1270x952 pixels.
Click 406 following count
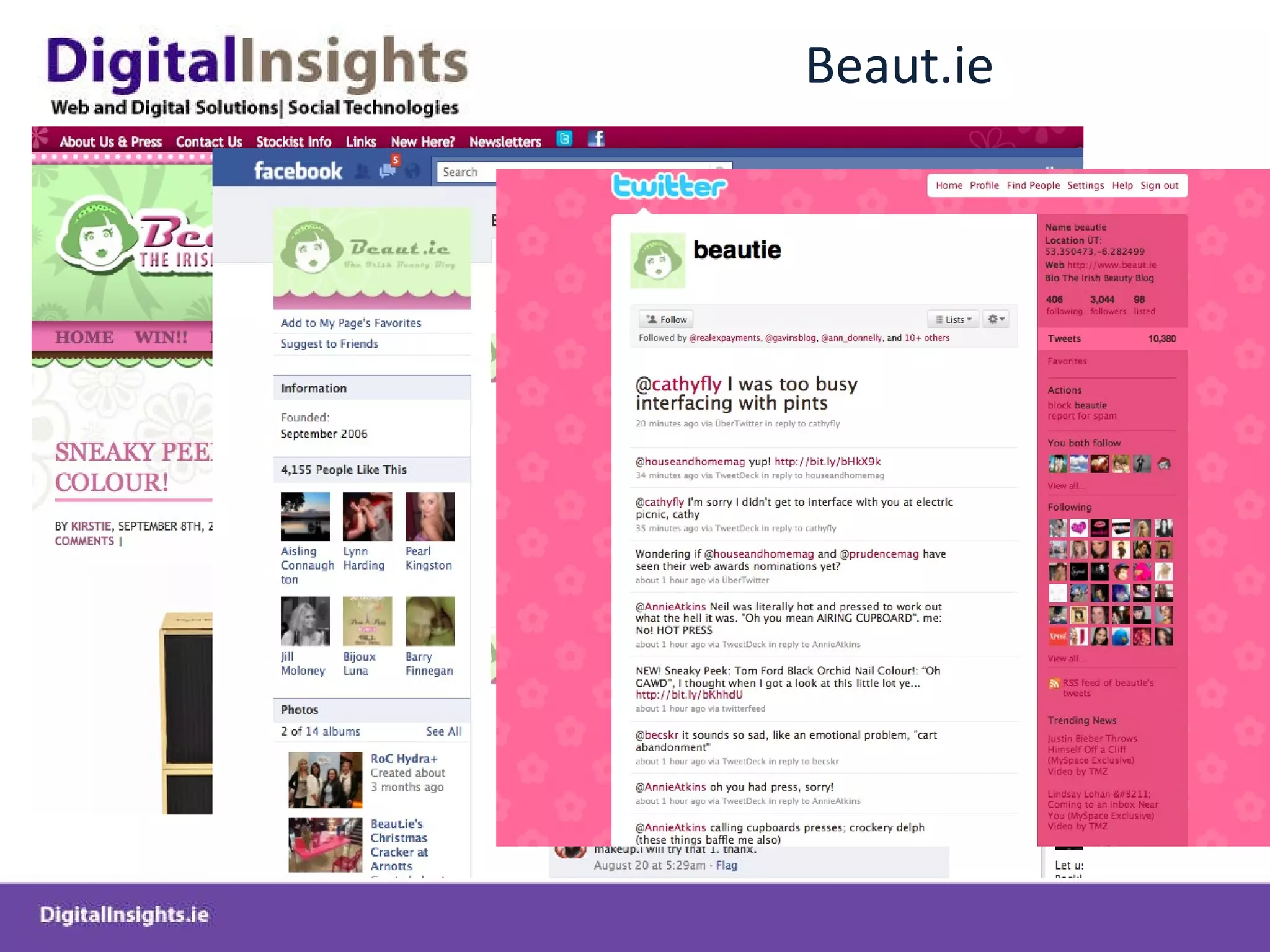1063,305
